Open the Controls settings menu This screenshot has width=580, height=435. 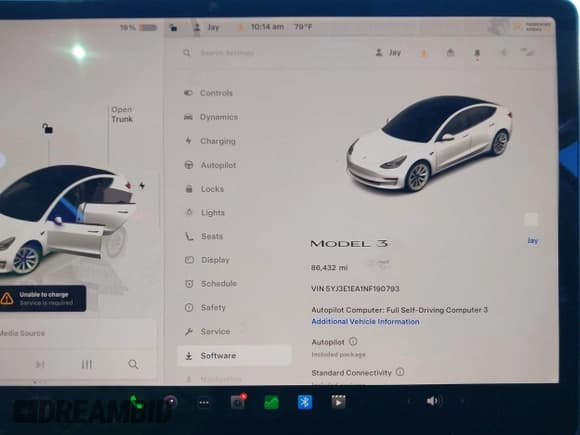point(216,93)
